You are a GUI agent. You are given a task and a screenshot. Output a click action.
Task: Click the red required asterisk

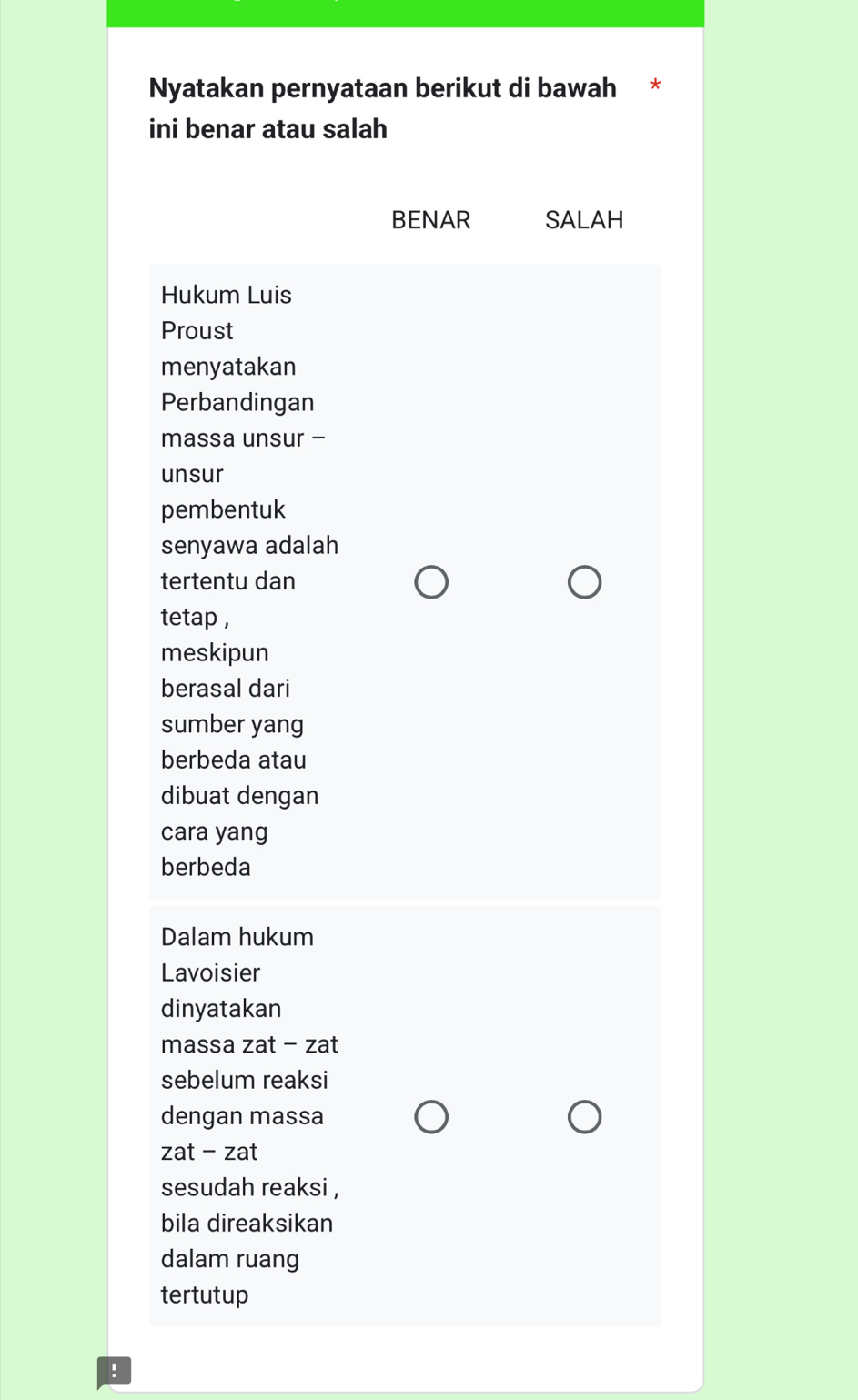655,87
